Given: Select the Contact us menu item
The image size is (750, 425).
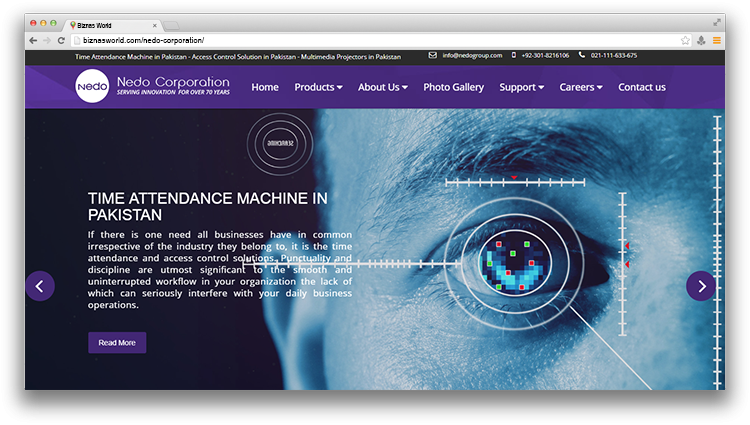Looking at the screenshot, I should coord(641,87).
